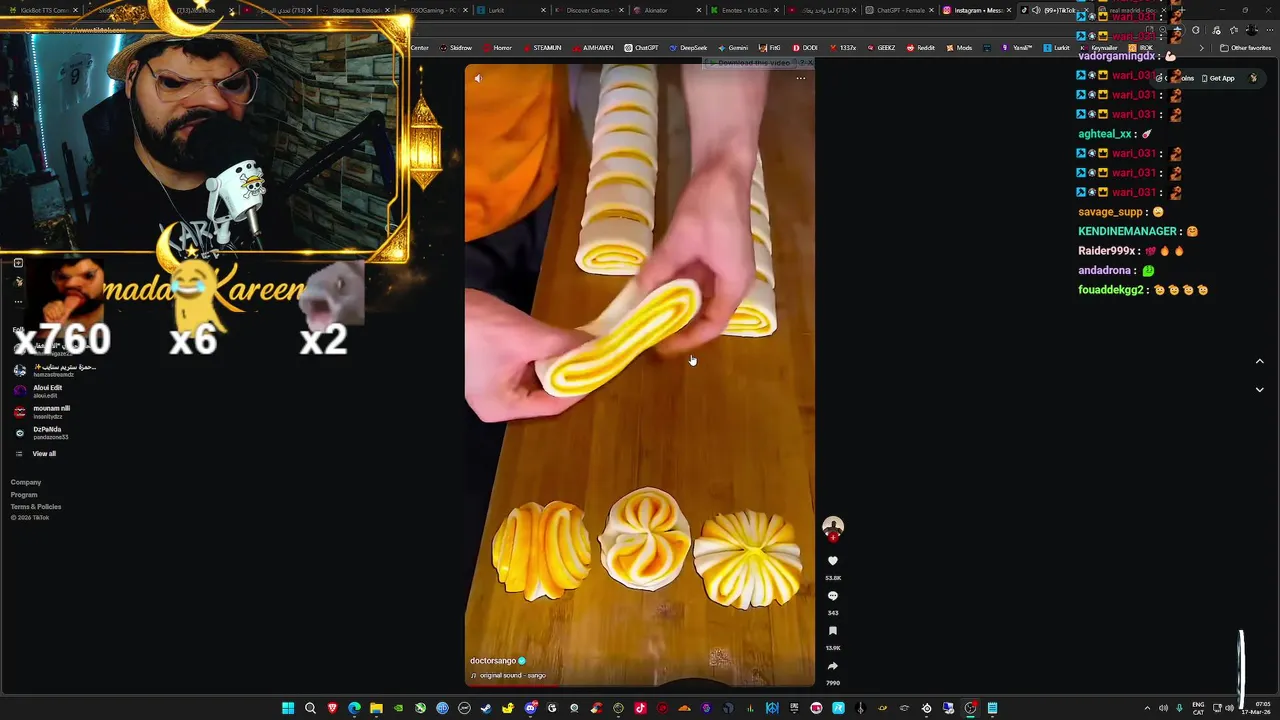The image size is (1280, 720).
Task: Switch to Emotes - Kick Dashboard tab
Action: 745,10
